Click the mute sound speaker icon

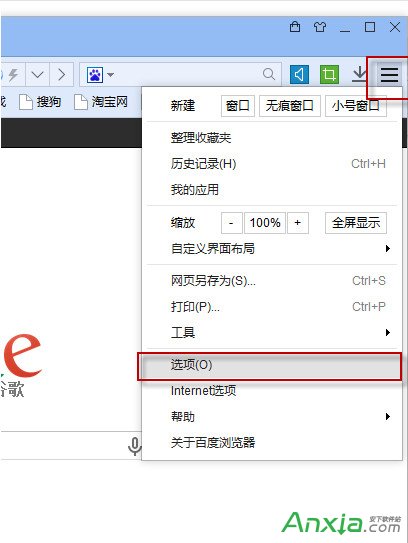click(299, 74)
